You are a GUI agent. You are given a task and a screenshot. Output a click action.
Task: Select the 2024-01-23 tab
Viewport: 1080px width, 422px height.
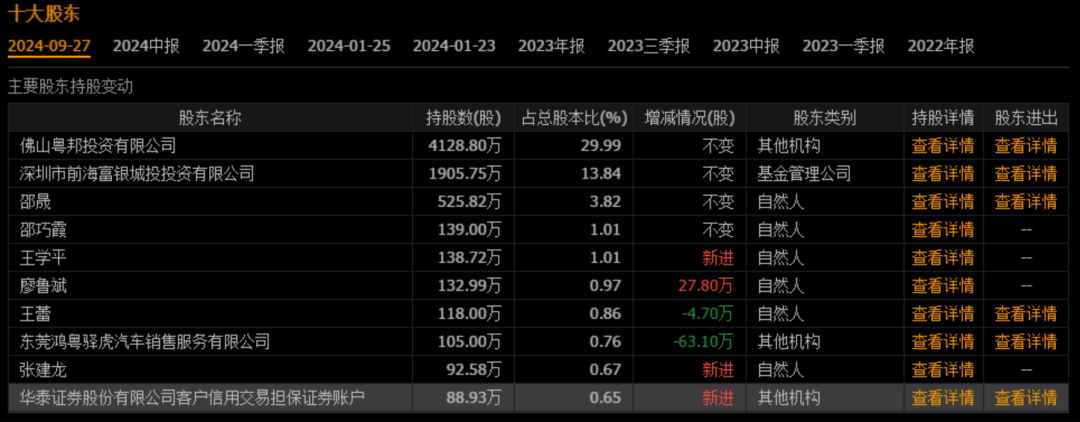(x=454, y=46)
